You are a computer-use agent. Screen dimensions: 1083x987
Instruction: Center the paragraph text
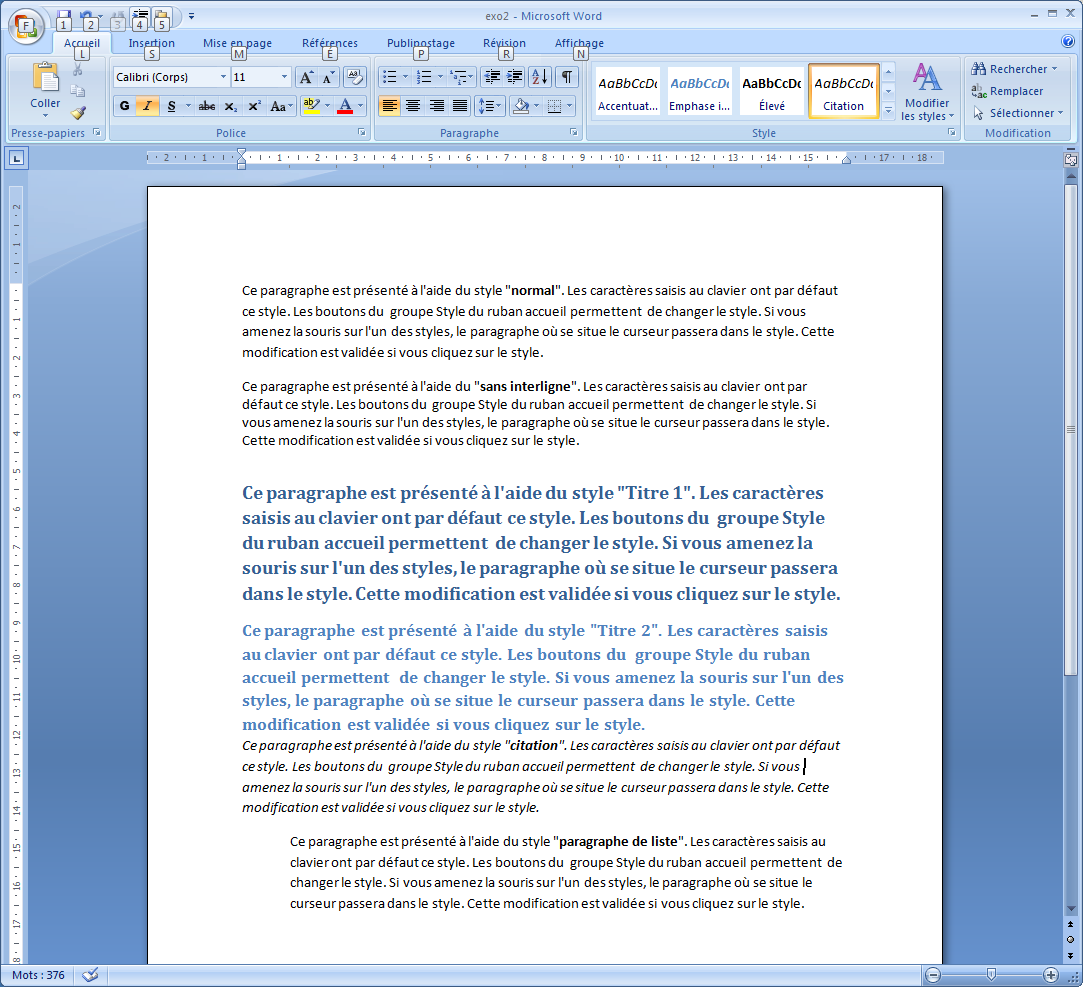coord(413,106)
